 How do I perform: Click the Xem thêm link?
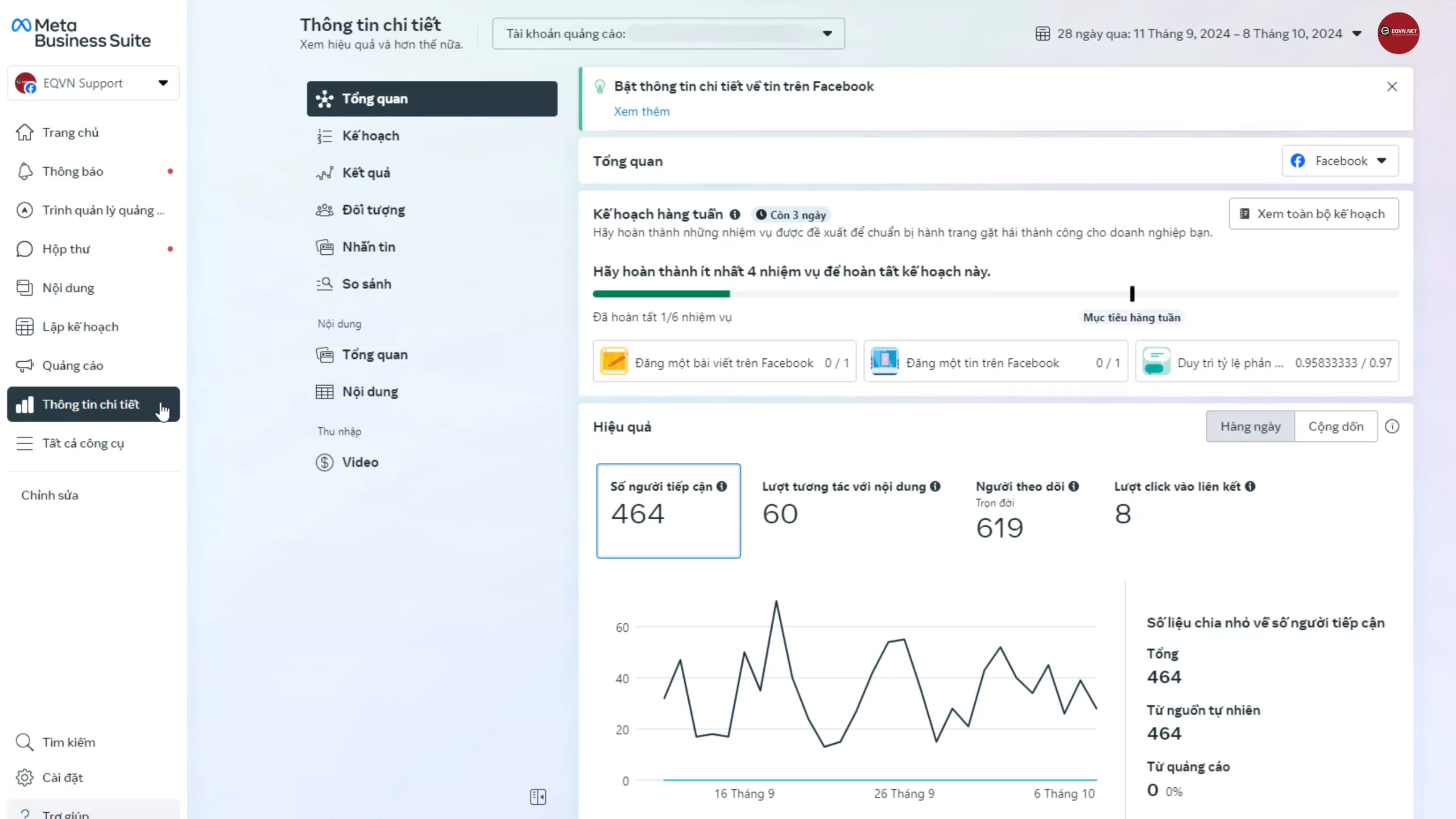pos(641,111)
